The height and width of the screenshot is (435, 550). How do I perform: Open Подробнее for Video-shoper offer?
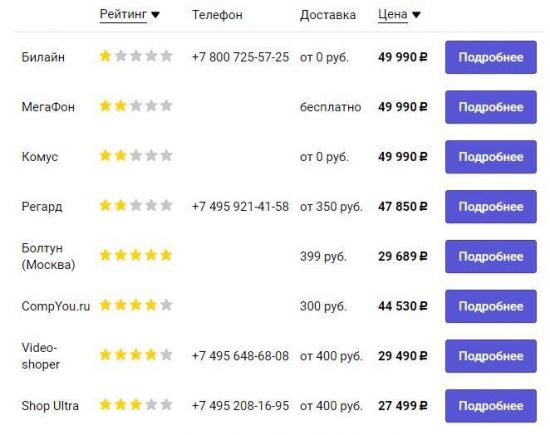[491, 356]
